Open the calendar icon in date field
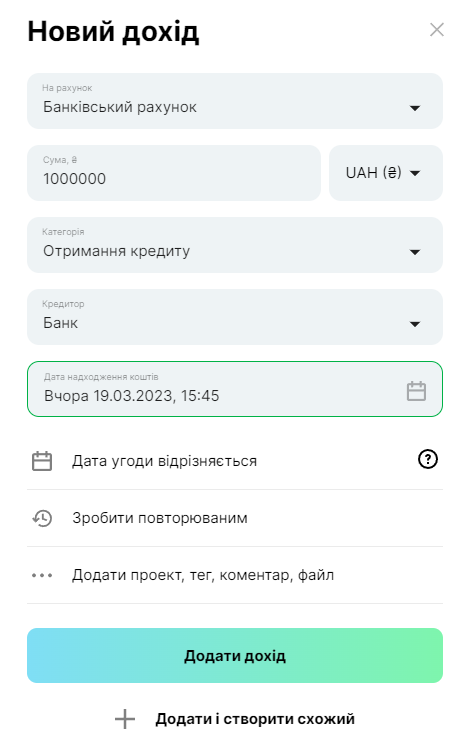This screenshot has width=471, height=742. coord(416,391)
